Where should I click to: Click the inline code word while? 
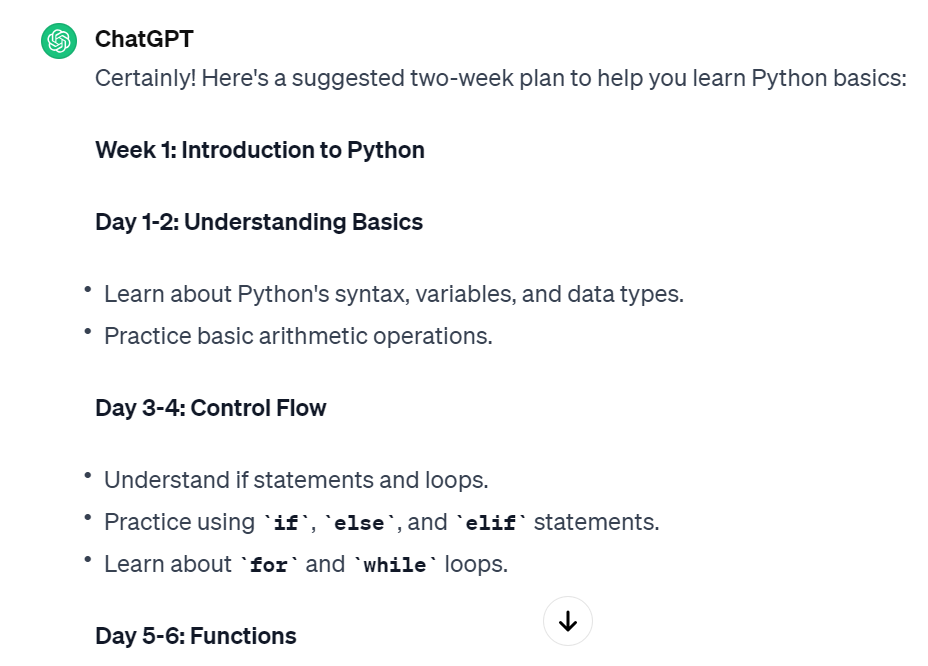click(395, 565)
